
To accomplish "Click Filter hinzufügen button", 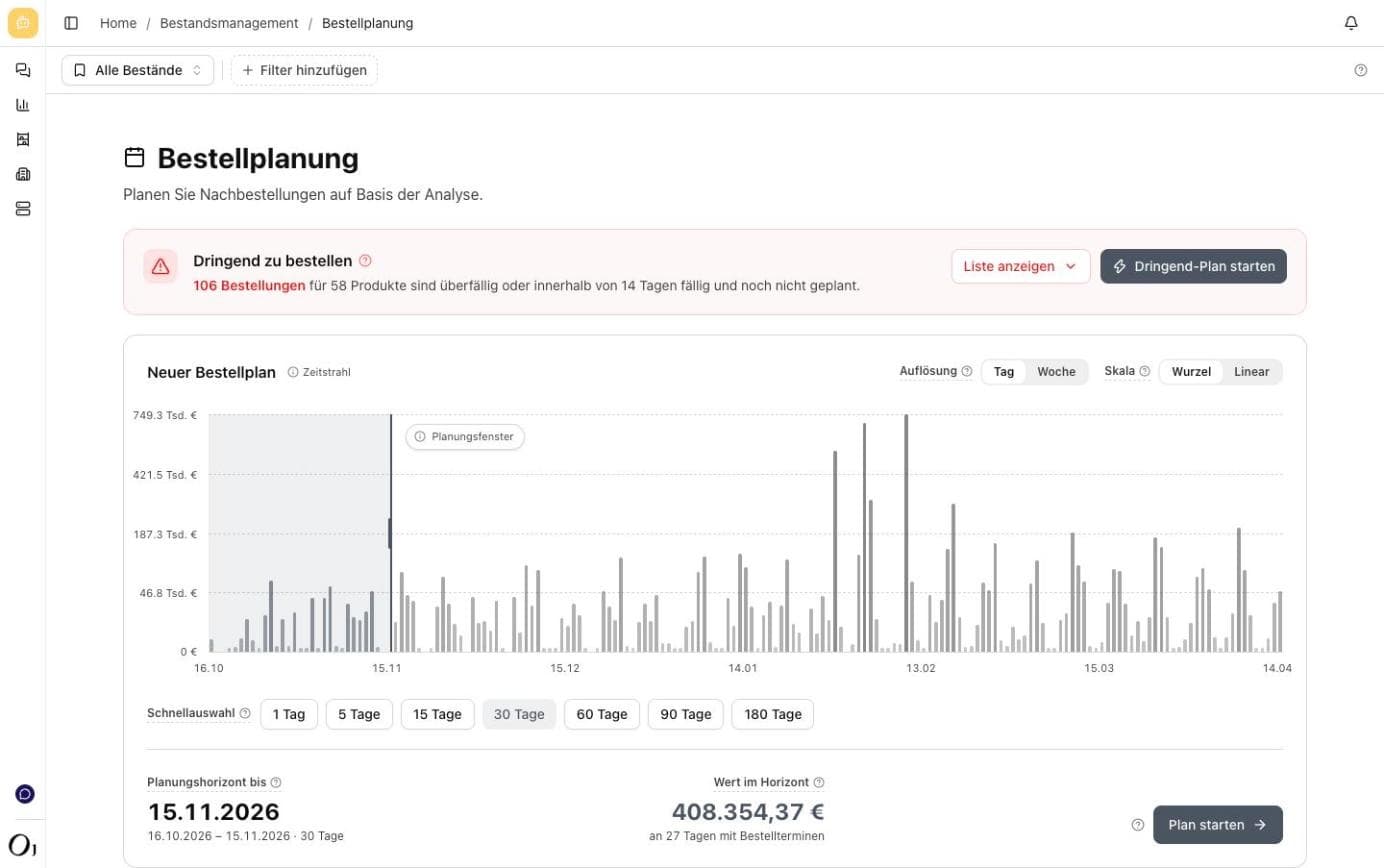I will (x=304, y=70).
